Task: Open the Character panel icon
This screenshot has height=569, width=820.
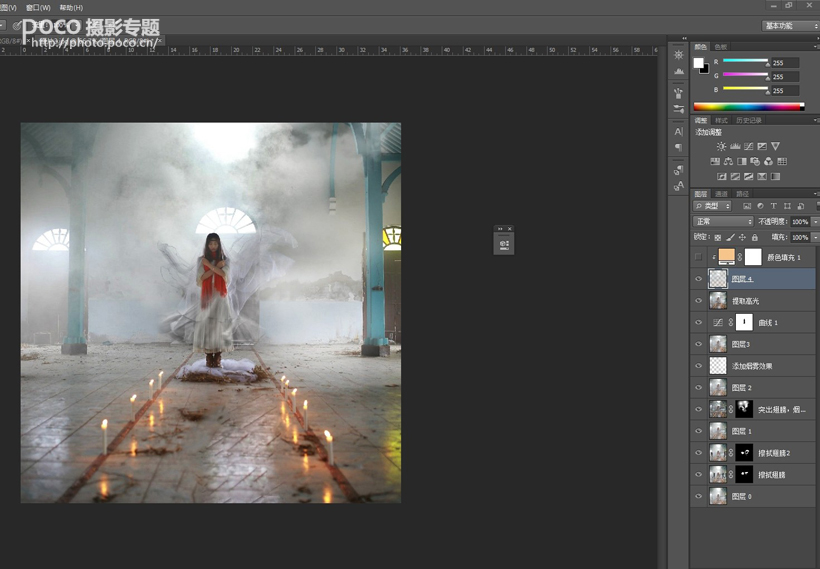Action: point(679,132)
